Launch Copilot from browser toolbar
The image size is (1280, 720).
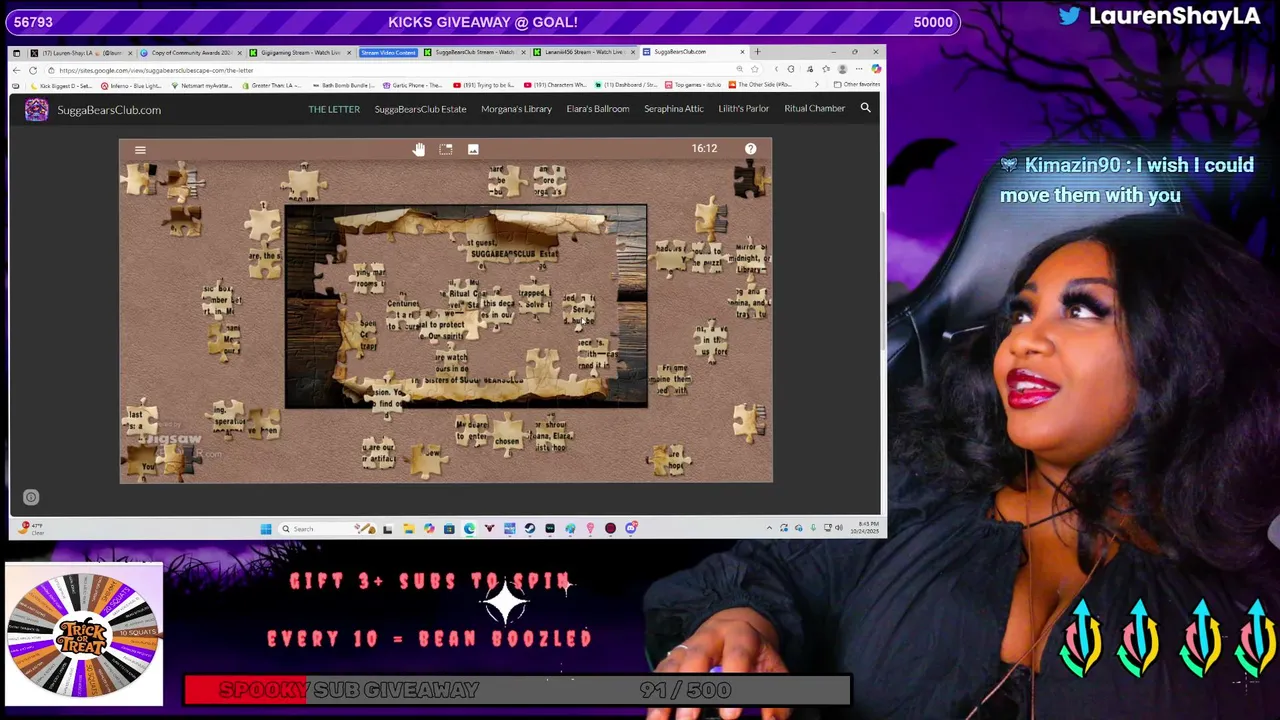(876, 69)
